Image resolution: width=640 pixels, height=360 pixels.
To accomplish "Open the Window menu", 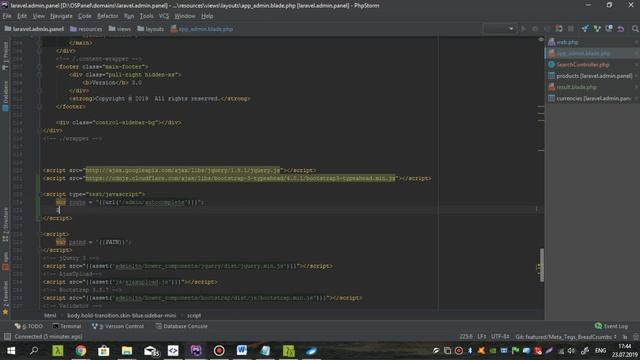I will pyautogui.click(x=185, y=16).
